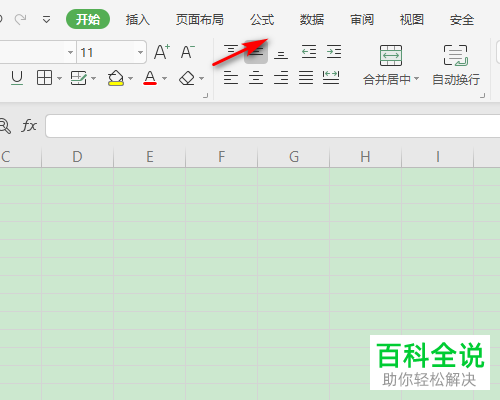Select column F header
500x400 pixels.
coord(222,157)
